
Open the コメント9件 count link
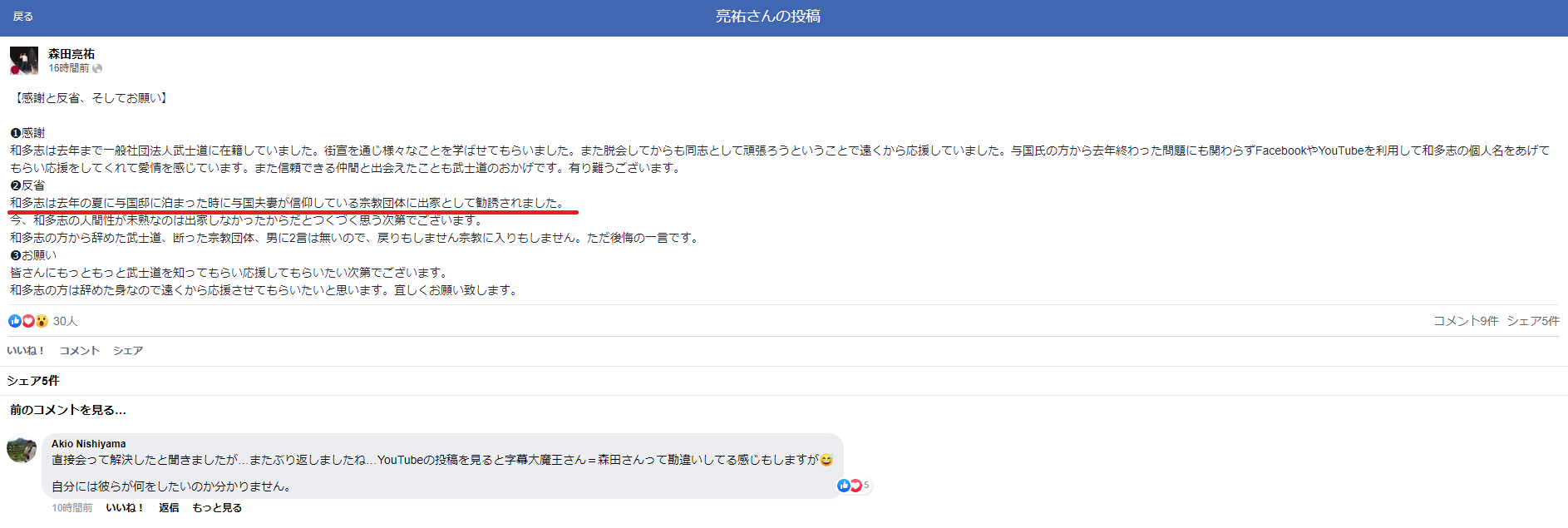(x=1465, y=321)
